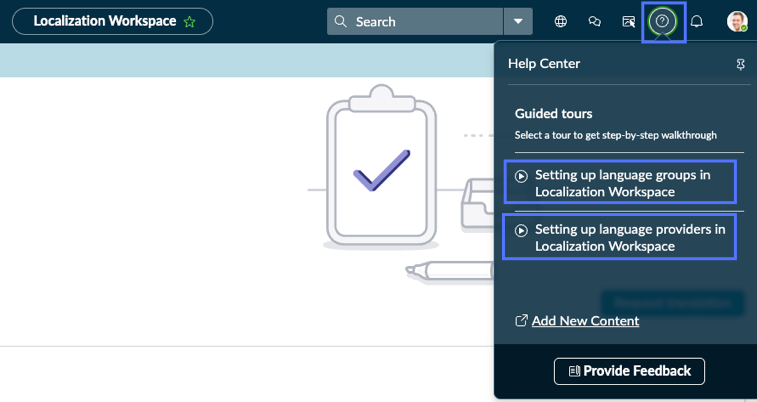Screen dimensions: 757x402
Task: Open the user profile avatar
Action: tap(737, 21)
